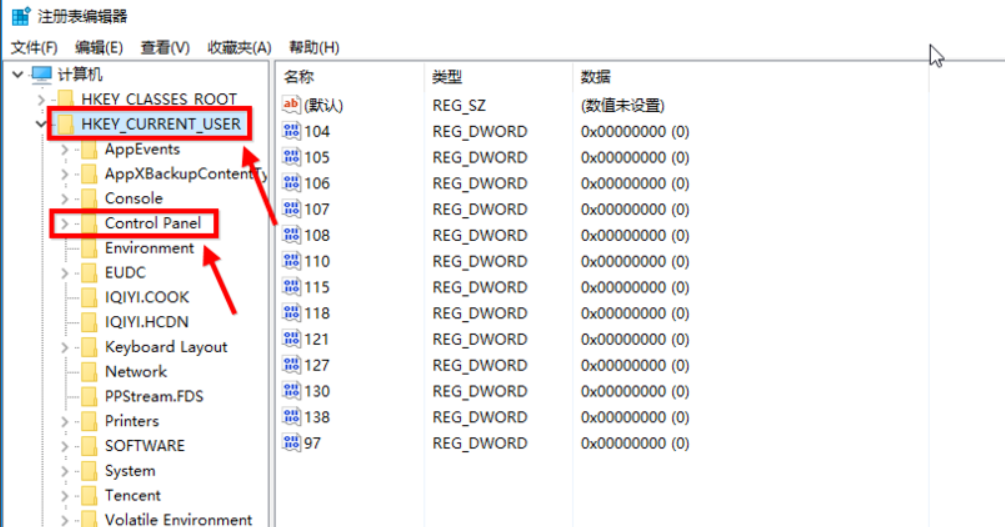Viewport: 1005px width, 527px height.
Task: Click the DWORD icon next to value 97
Action: pyautogui.click(x=292, y=443)
